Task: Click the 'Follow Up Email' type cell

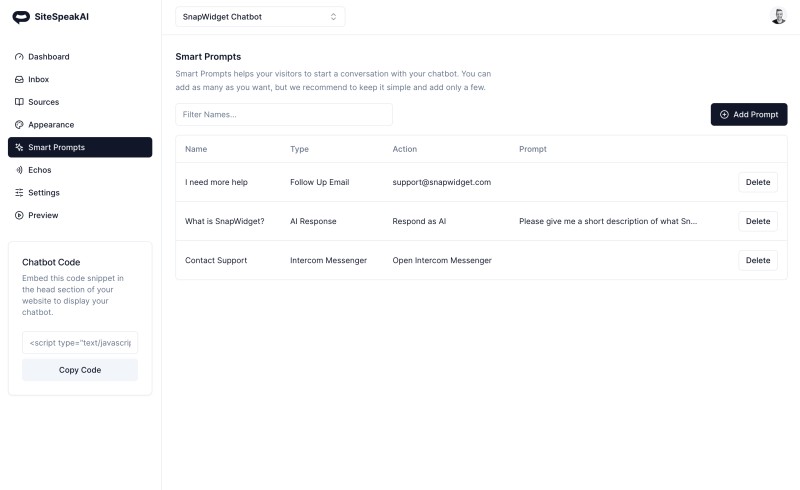Action: point(319,182)
